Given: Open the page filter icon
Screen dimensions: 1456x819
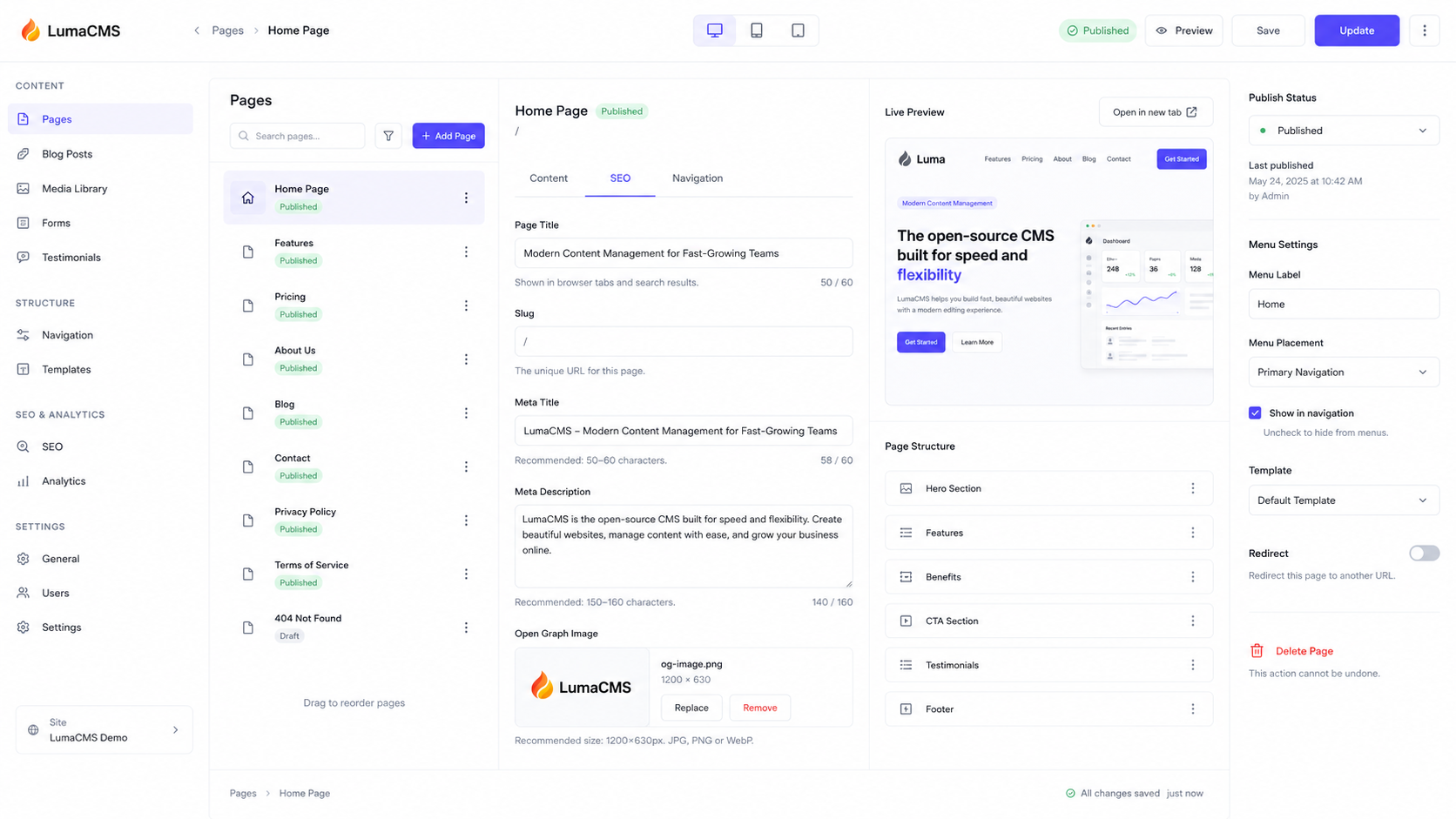Looking at the screenshot, I should [x=388, y=136].
